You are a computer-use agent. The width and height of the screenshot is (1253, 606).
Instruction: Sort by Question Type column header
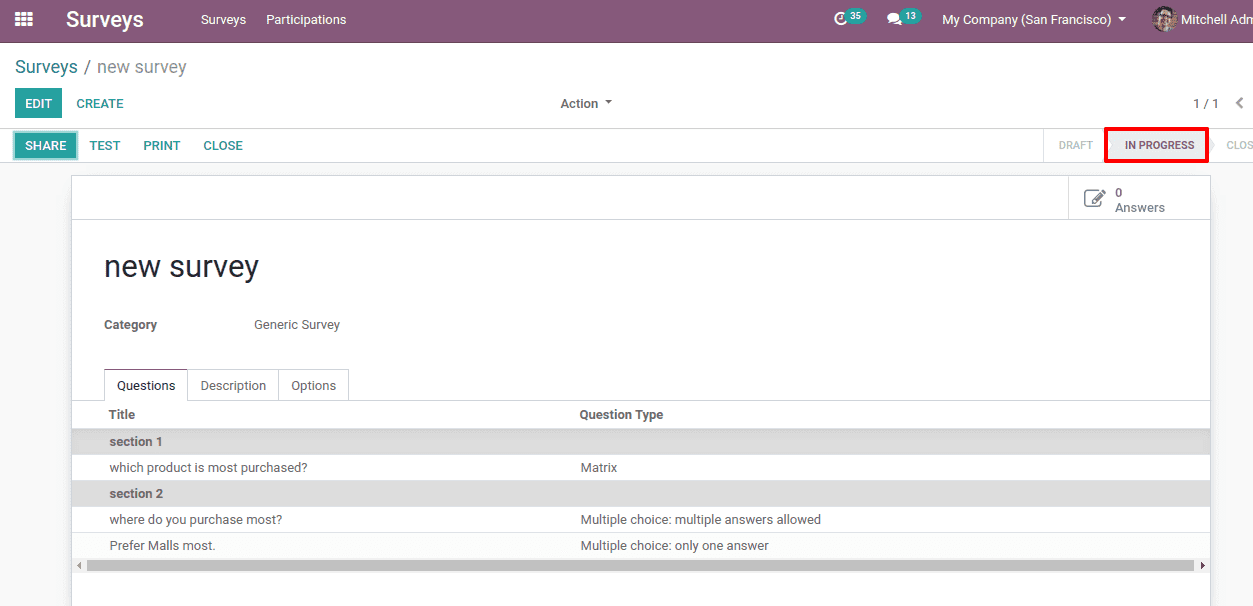[x=621, y=414]
